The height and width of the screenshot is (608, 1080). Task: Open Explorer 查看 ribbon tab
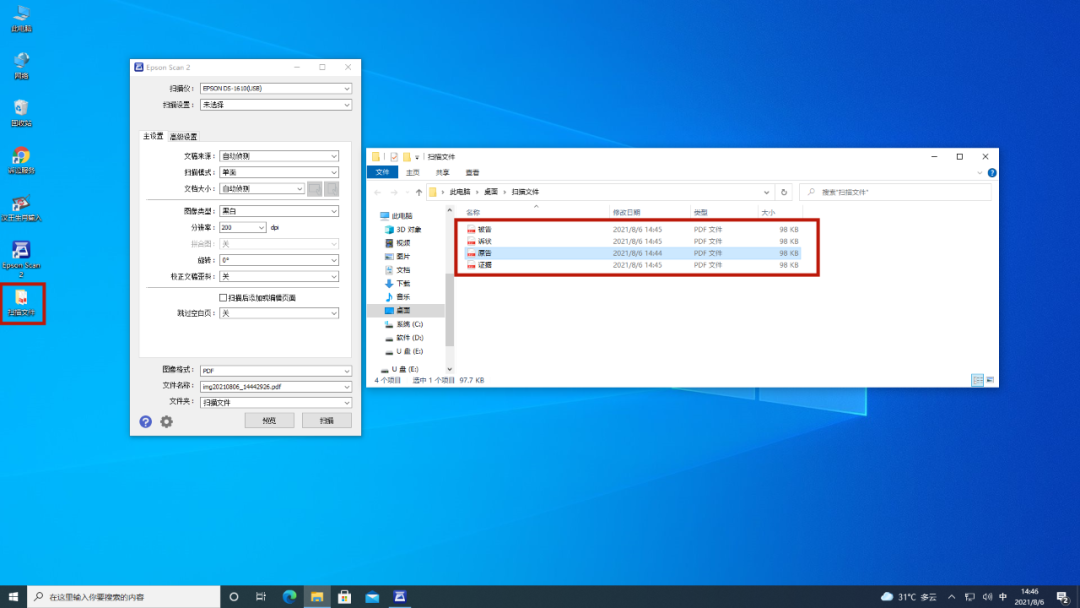click(x=472, y=173)
